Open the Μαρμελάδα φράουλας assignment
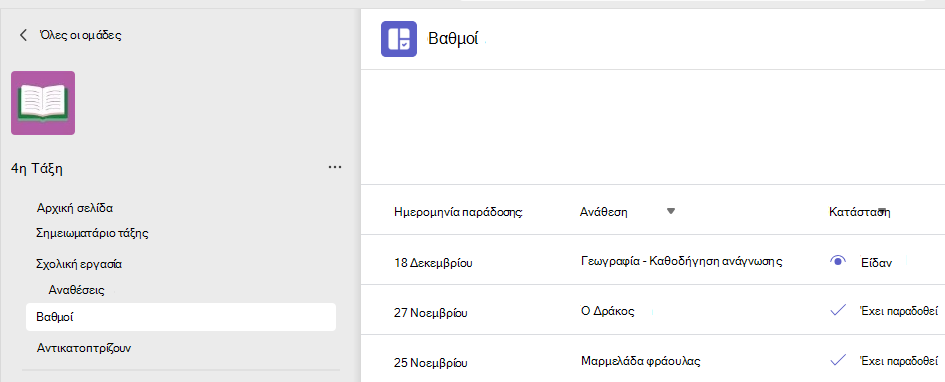Image resolution: width=945 pixels, height=382 pixels. coord(641,362)
